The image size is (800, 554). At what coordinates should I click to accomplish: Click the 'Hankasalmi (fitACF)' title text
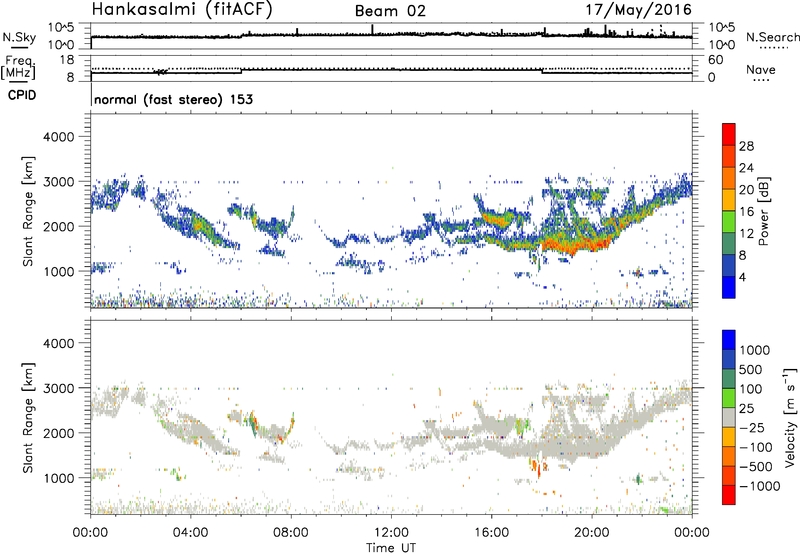pos(182,9)
